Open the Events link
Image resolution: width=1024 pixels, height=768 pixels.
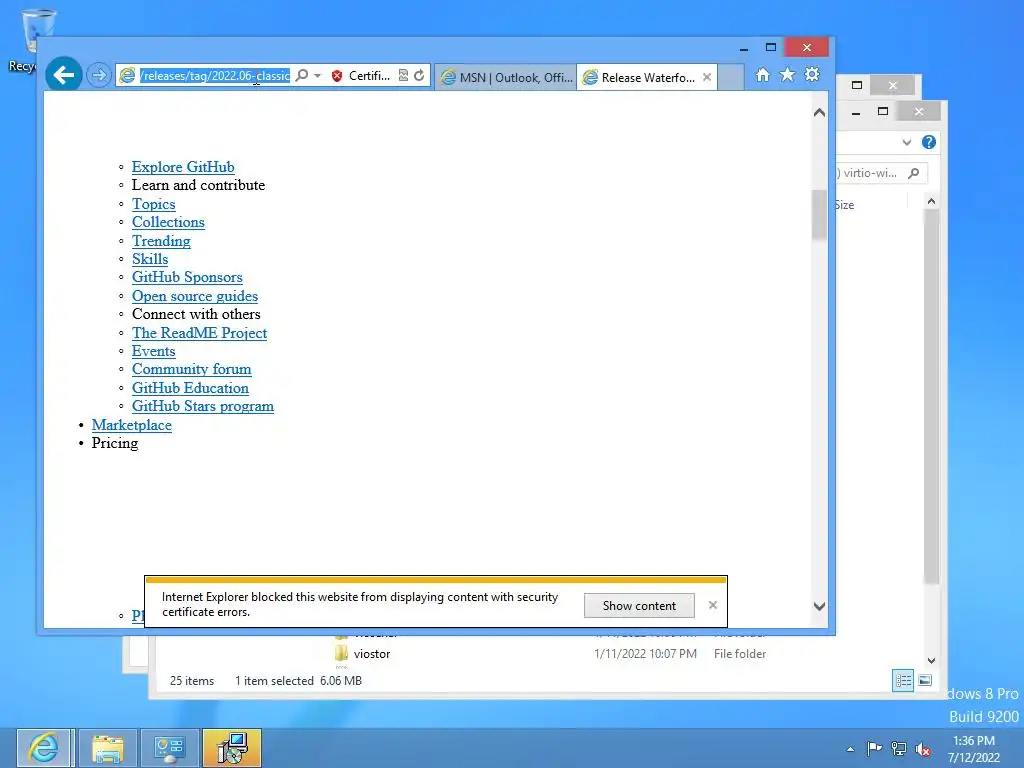153,351
